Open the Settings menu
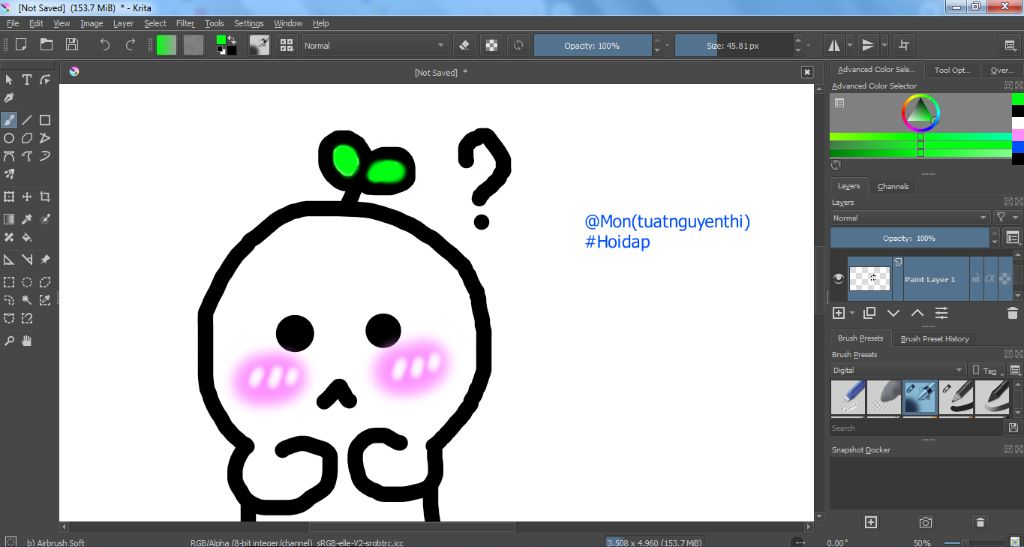Image resolution: width=1024 pixels, height=547 pixels. click(248, 23)
